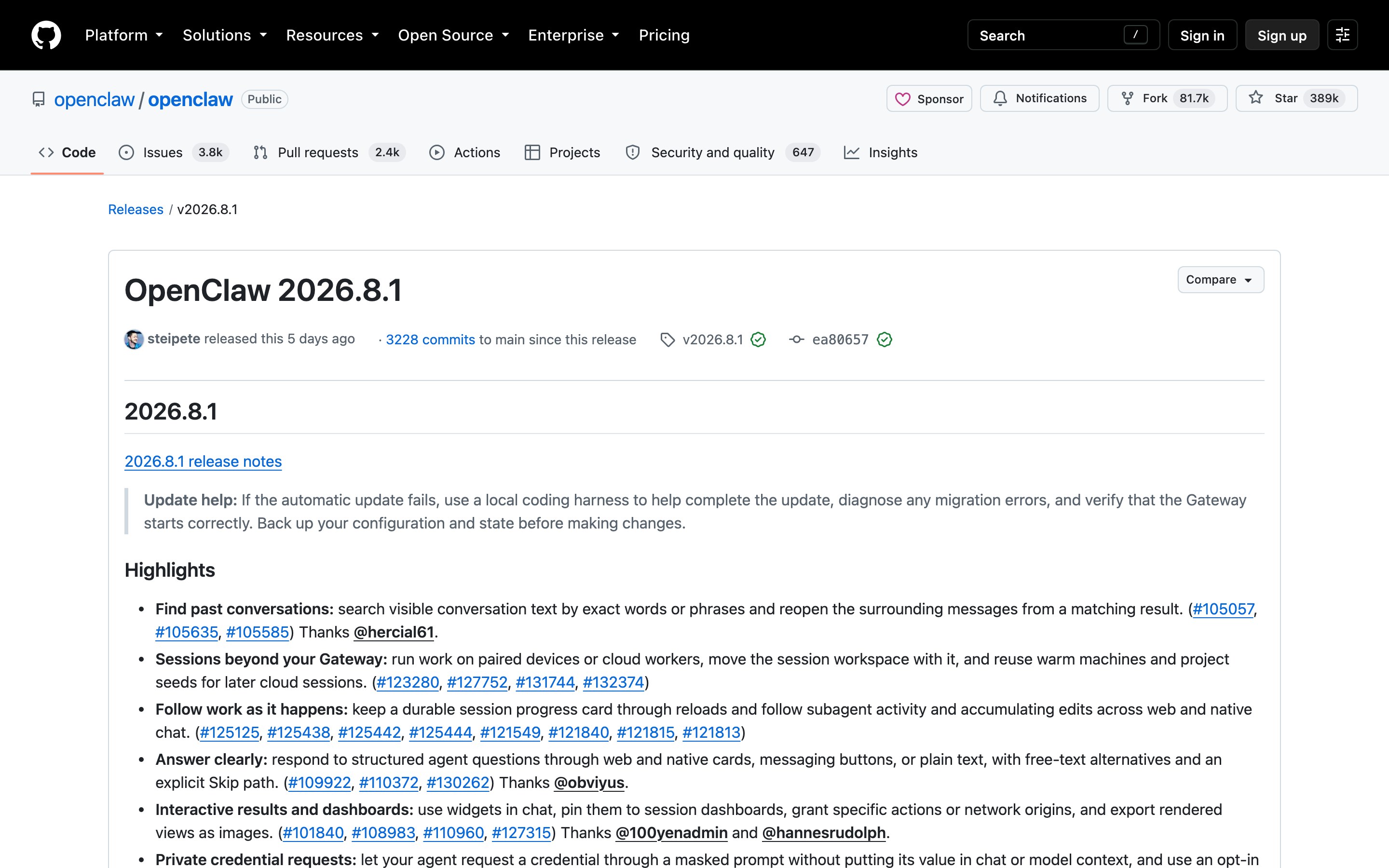Open the v2026.8.1 tag

coord(712,339)
